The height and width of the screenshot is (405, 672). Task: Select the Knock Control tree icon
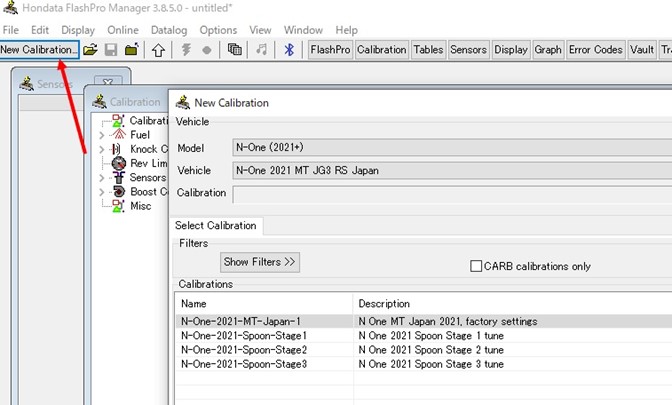[117, 149]
